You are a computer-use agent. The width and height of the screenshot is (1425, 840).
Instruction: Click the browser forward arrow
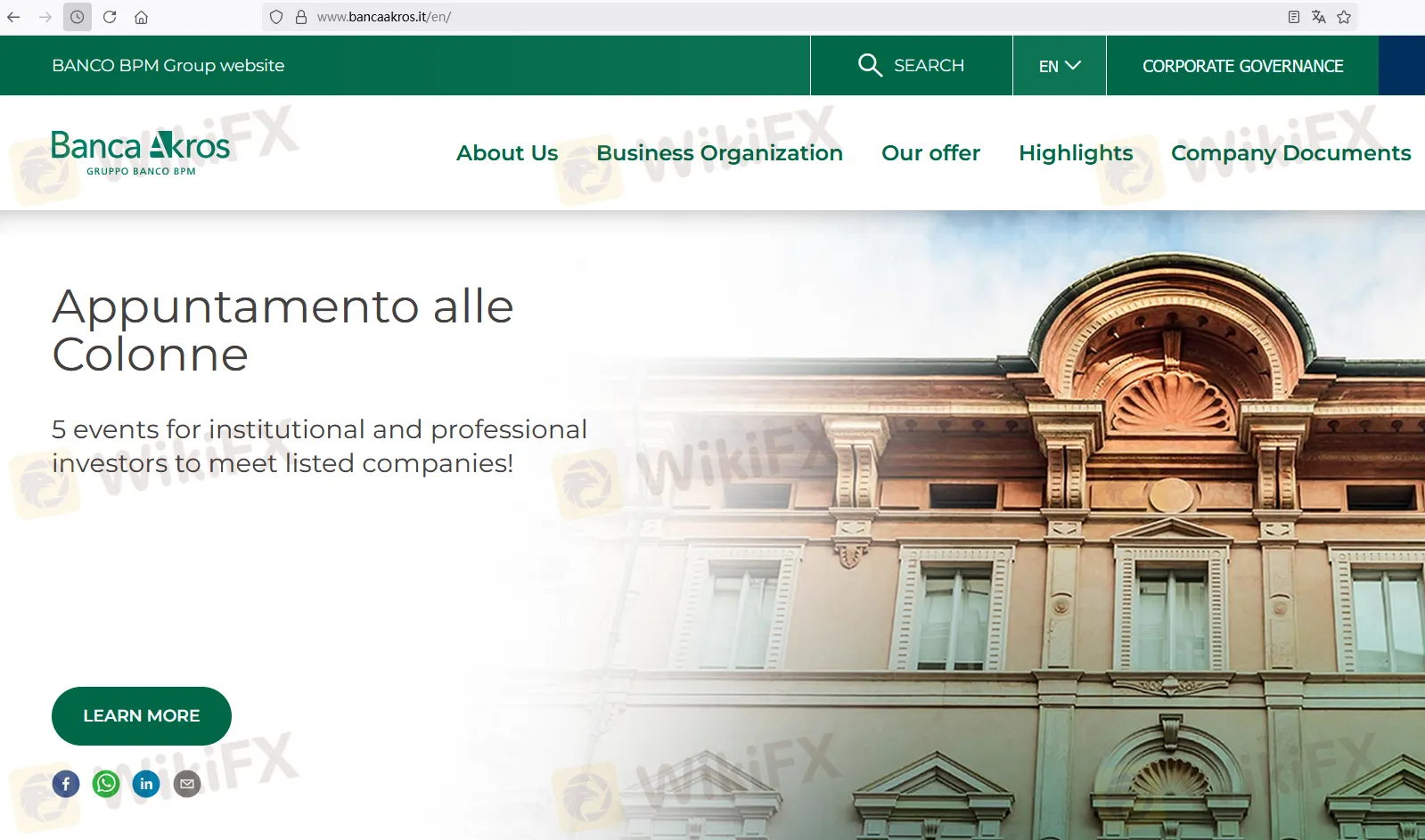point(45,17)
